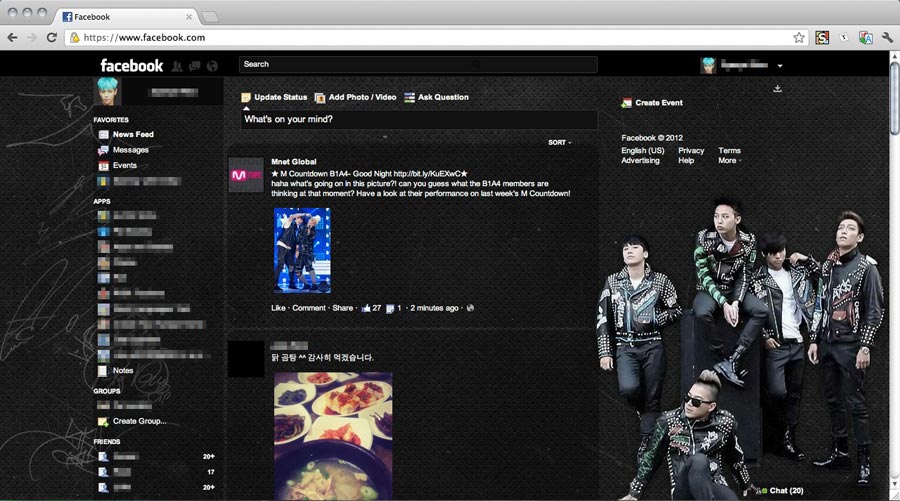
Task: Click the Create Group icon
Action: 103,422
